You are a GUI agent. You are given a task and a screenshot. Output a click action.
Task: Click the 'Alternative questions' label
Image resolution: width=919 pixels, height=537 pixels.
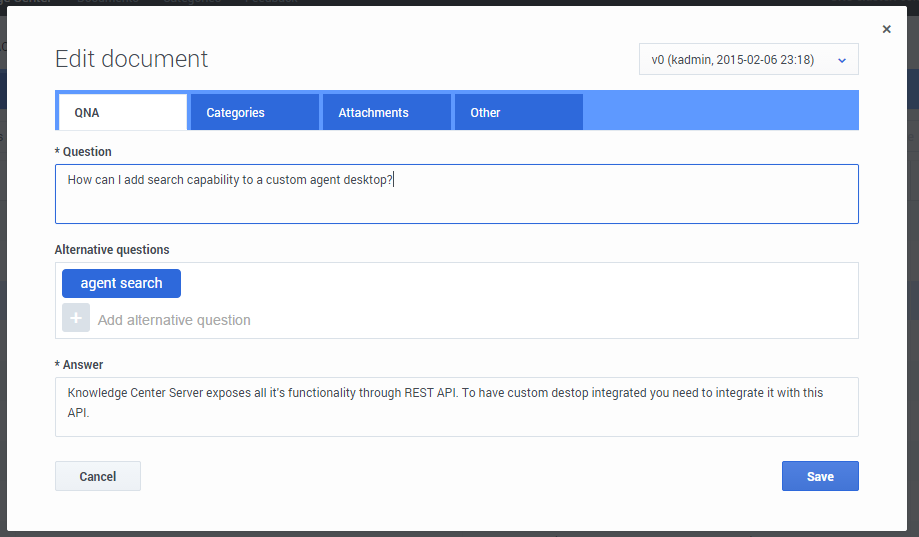pyautogui.click(x=112, y=250)
